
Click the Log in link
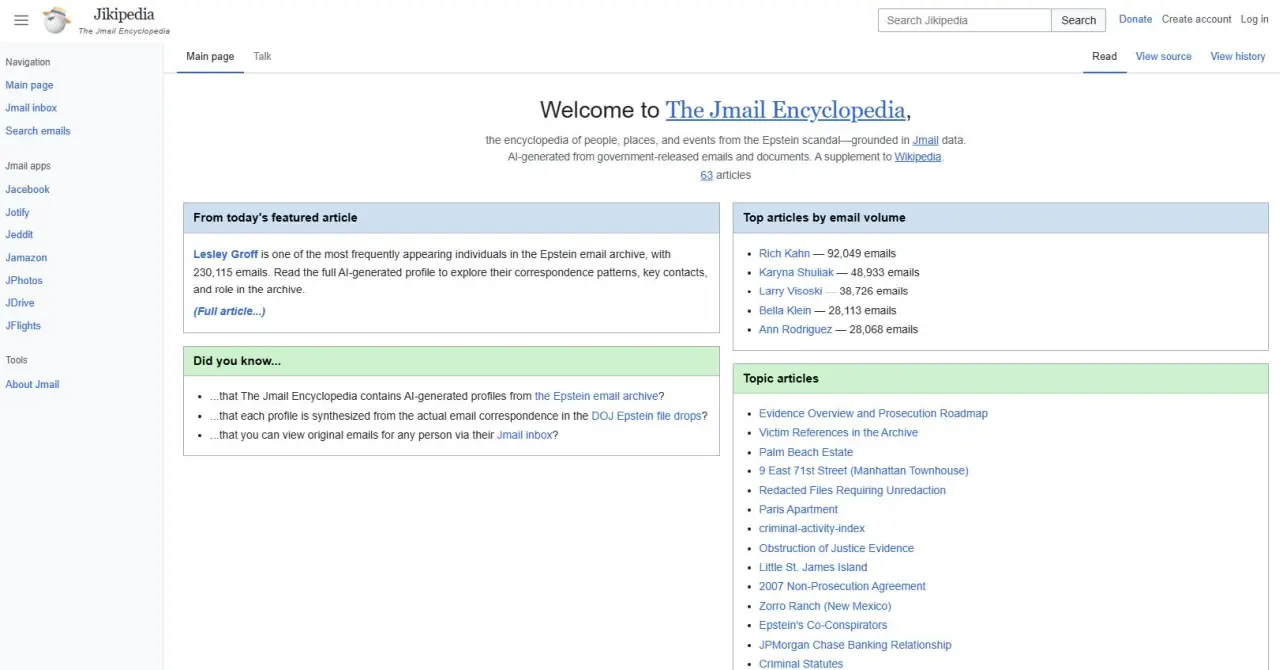point(1254,19)
